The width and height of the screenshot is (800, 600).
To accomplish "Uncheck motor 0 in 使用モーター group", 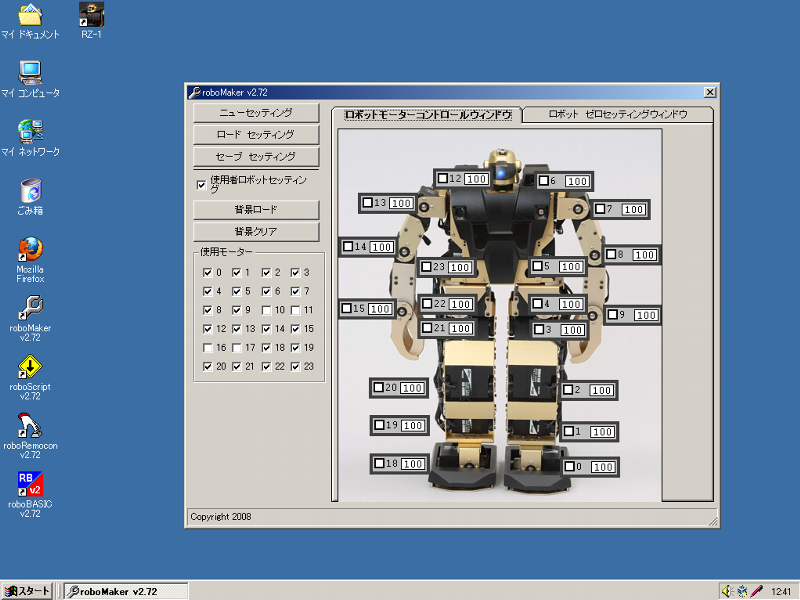I will pos(208,272).
